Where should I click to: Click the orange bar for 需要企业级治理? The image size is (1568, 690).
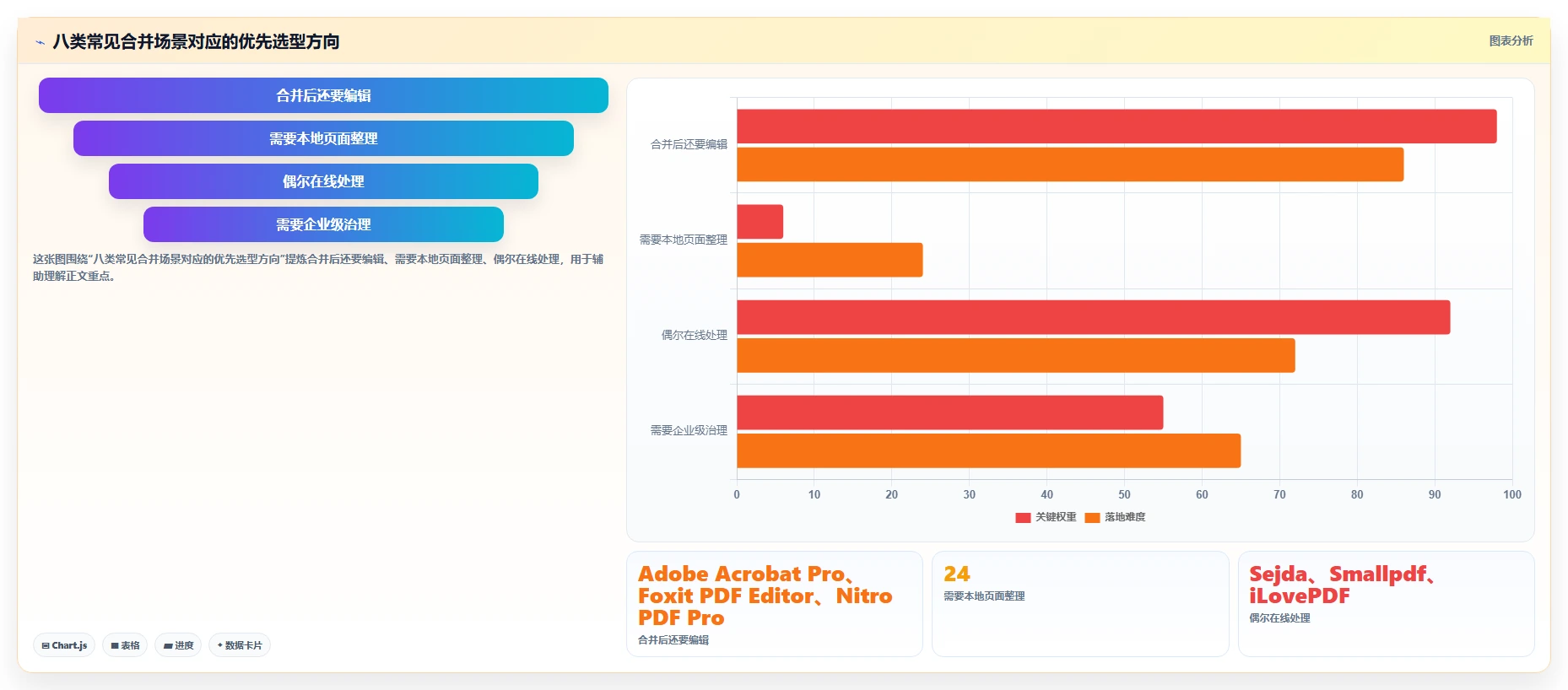pos(989,450)
